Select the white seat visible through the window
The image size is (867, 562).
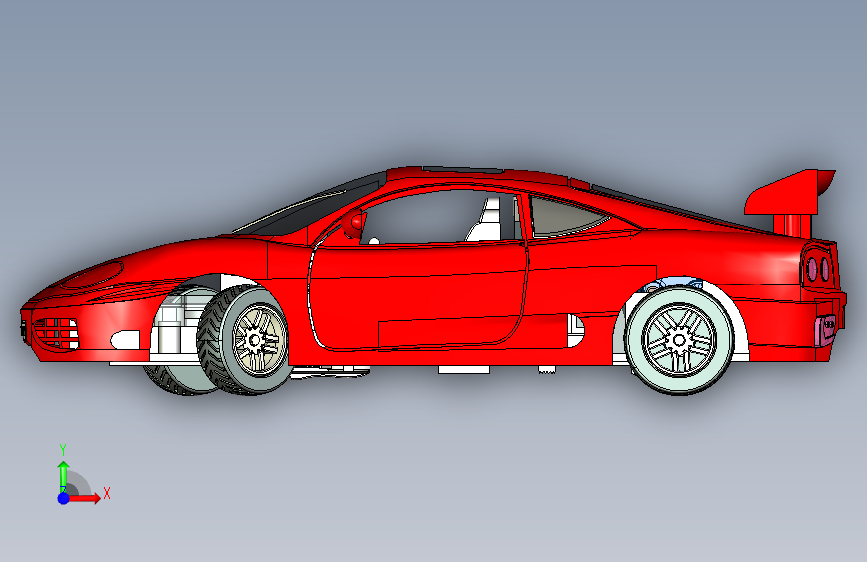coord(485,220)
